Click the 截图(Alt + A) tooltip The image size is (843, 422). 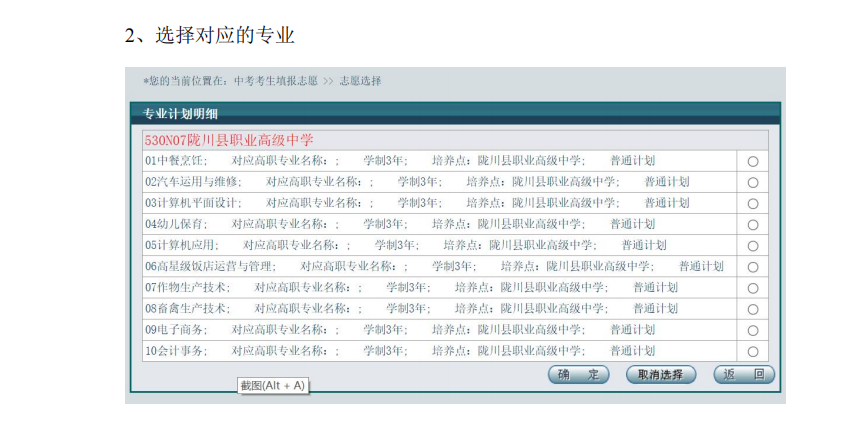[273, 385]
